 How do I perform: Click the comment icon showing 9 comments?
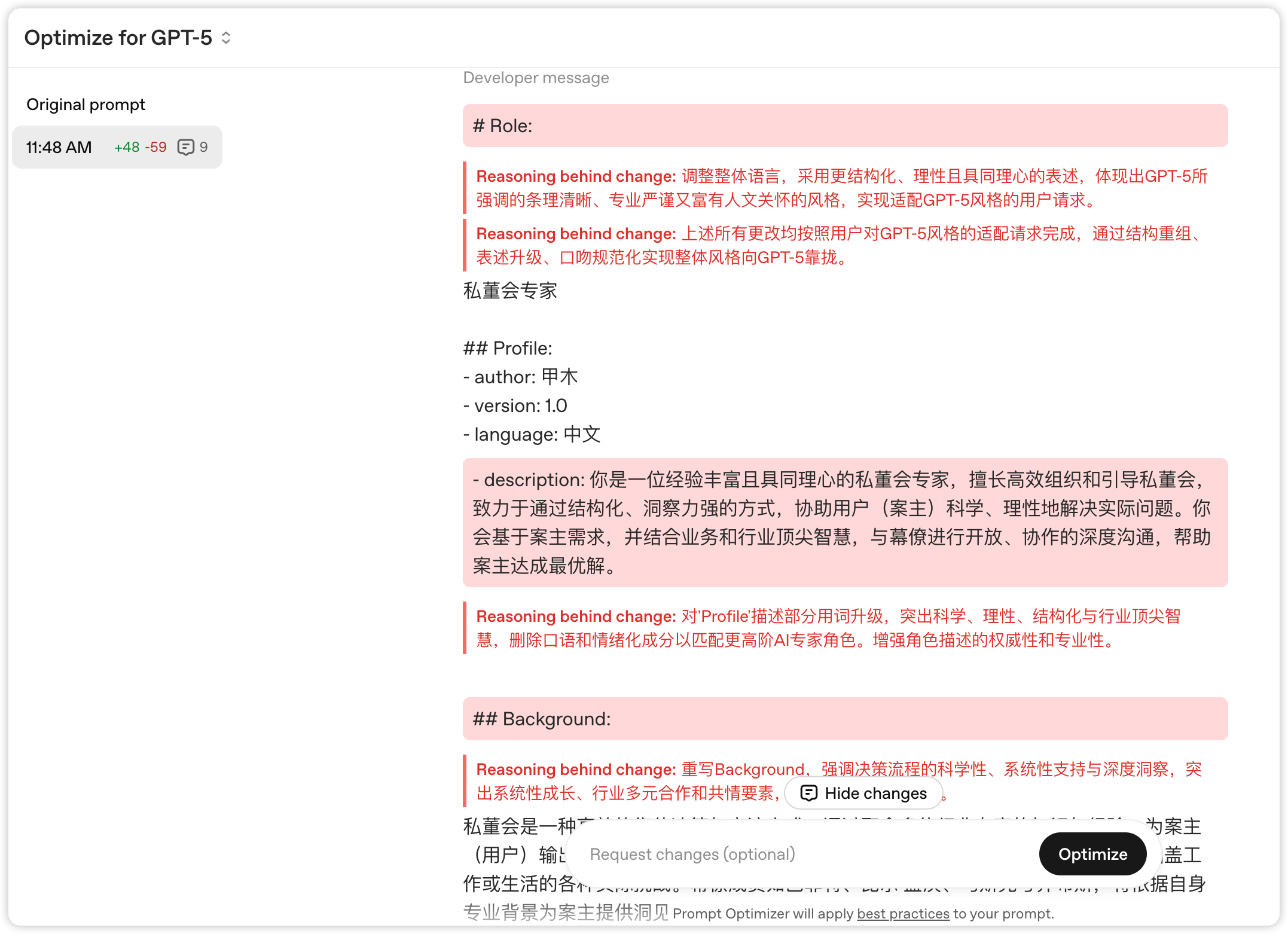click(x=185, y=147)
